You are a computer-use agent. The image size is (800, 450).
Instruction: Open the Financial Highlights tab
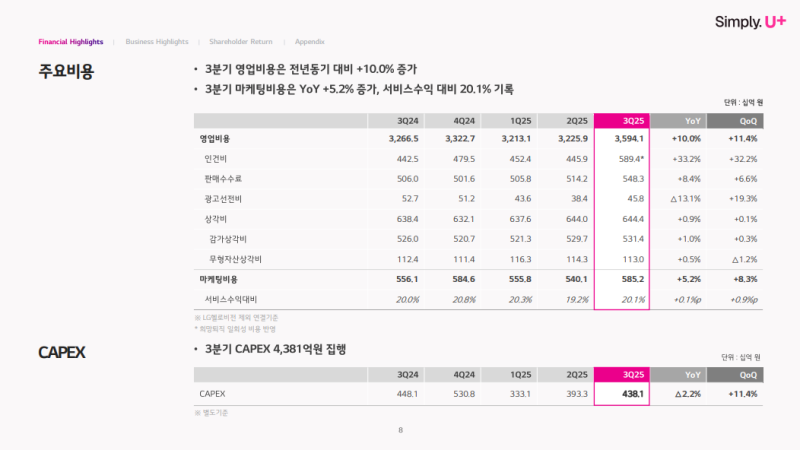(x=71, y=42)
